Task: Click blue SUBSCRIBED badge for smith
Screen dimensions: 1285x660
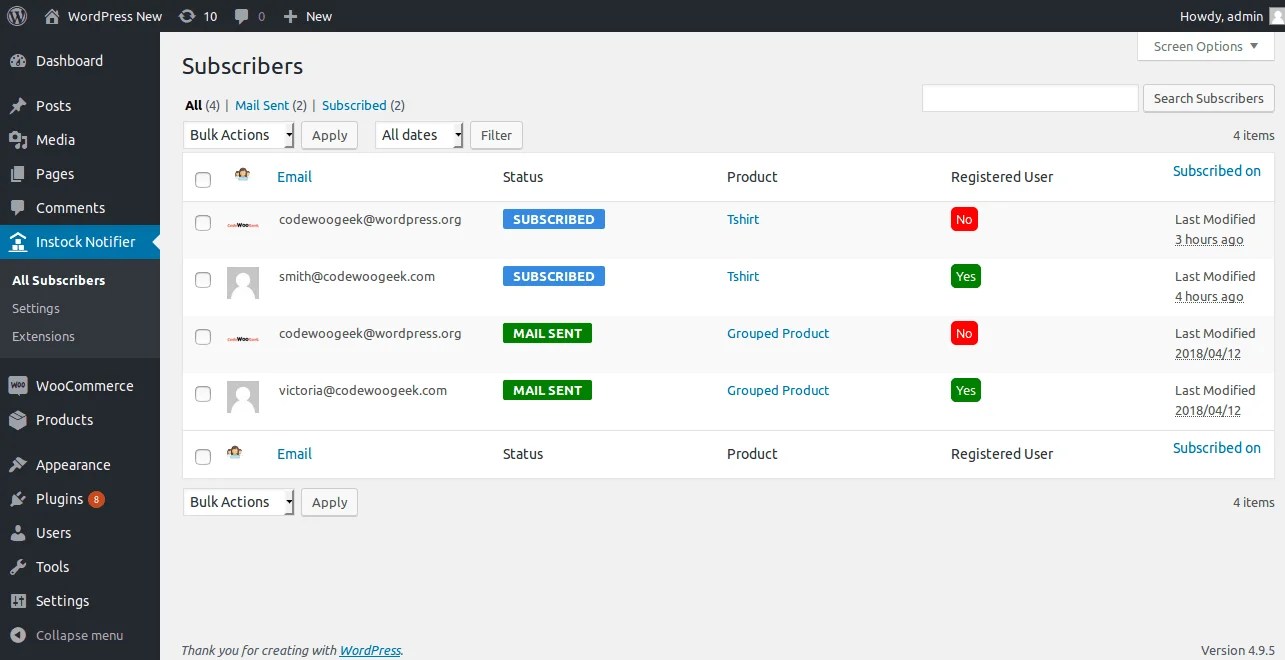Action: pos(553,276)
